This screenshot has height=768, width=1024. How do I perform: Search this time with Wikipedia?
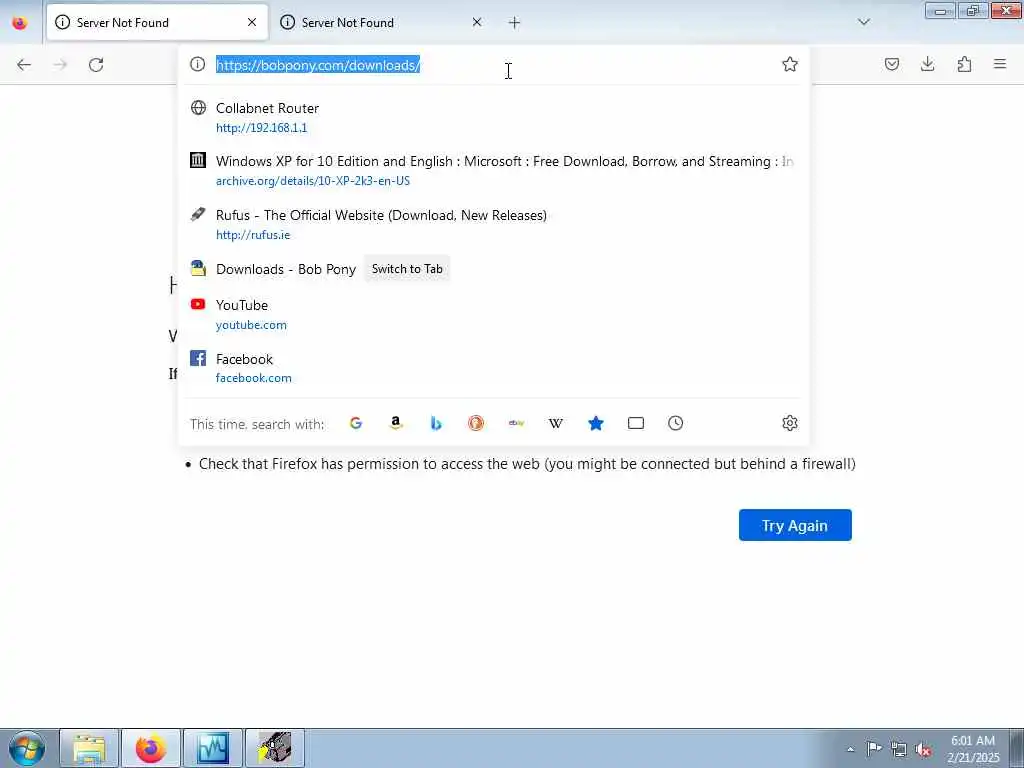(556, 423)
